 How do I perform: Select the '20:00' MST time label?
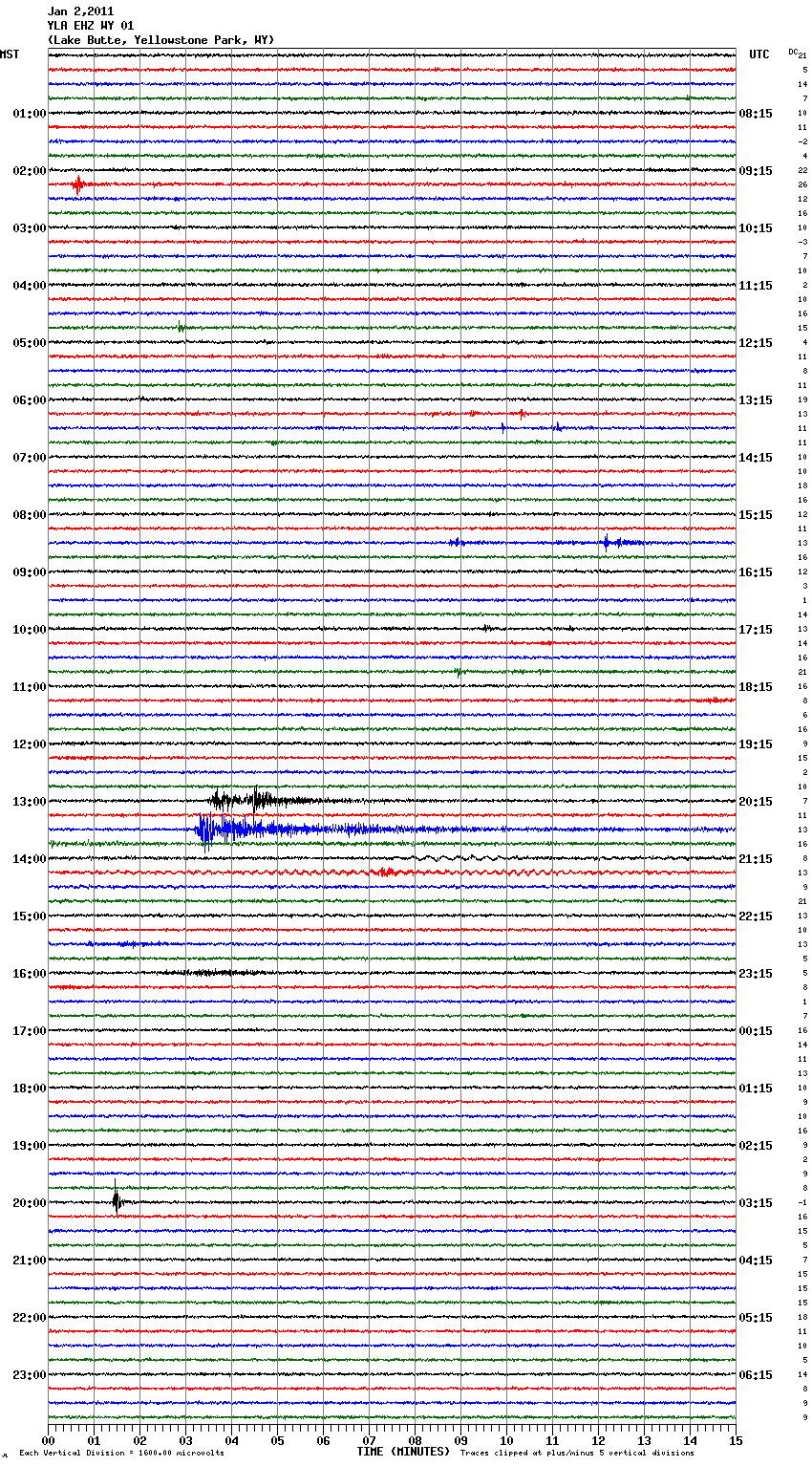click(30, 1203)
